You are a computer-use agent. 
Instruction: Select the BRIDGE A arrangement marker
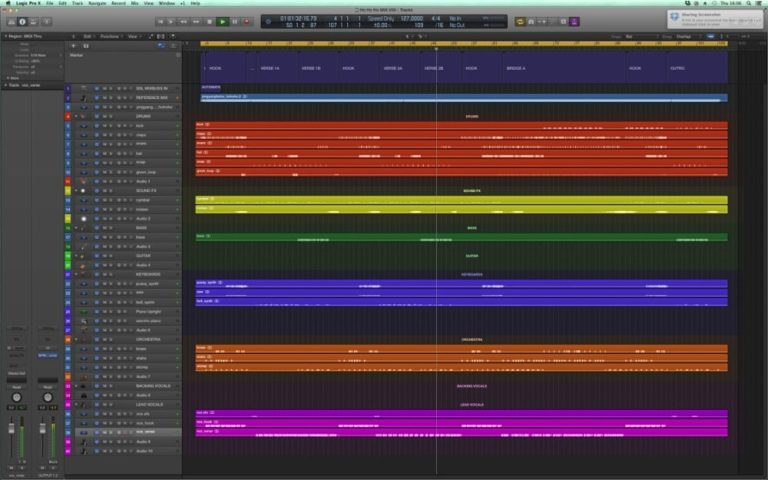click(516, 68)
